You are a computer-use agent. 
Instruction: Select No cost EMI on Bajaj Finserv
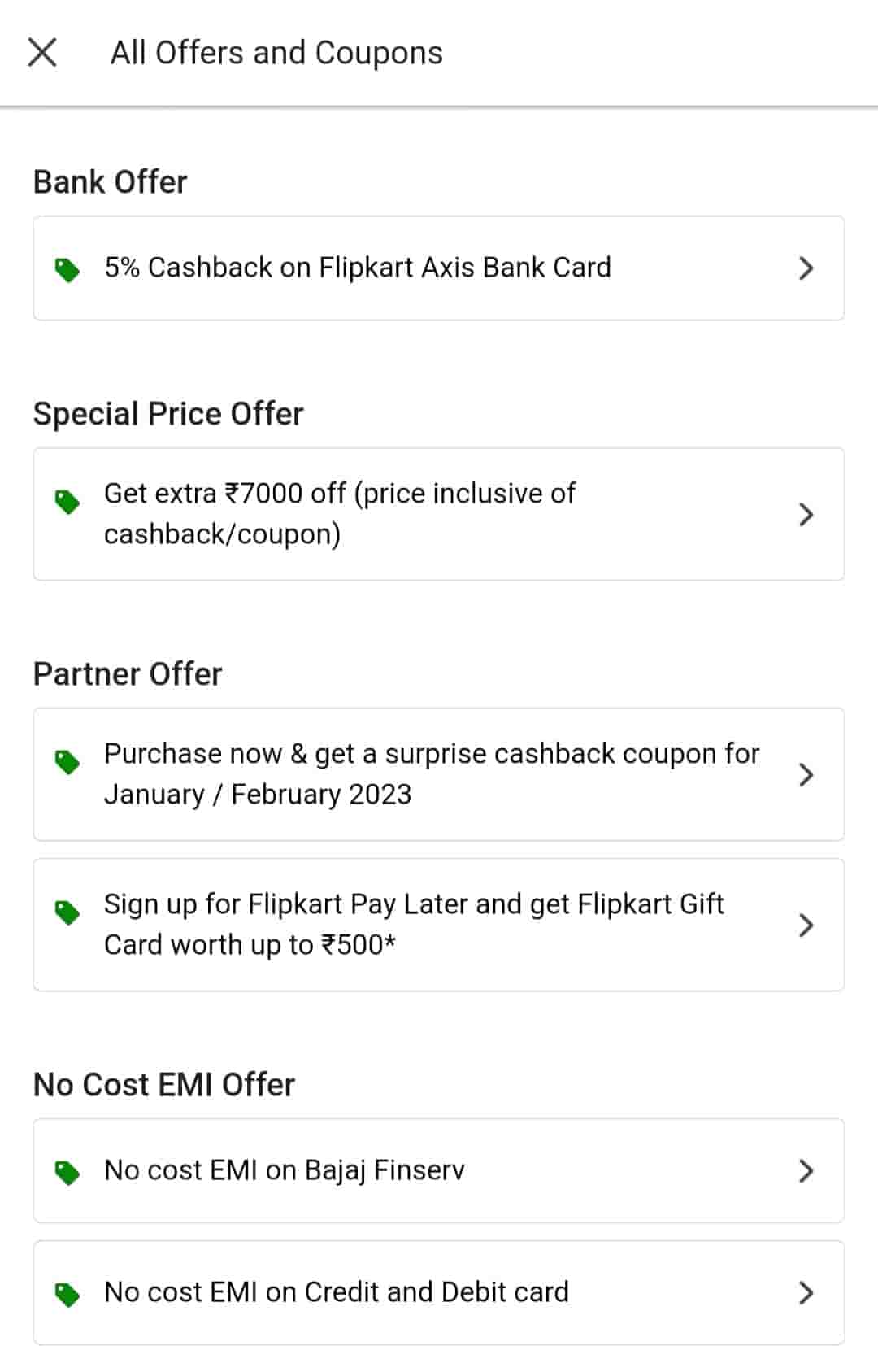coord(285,1170)
